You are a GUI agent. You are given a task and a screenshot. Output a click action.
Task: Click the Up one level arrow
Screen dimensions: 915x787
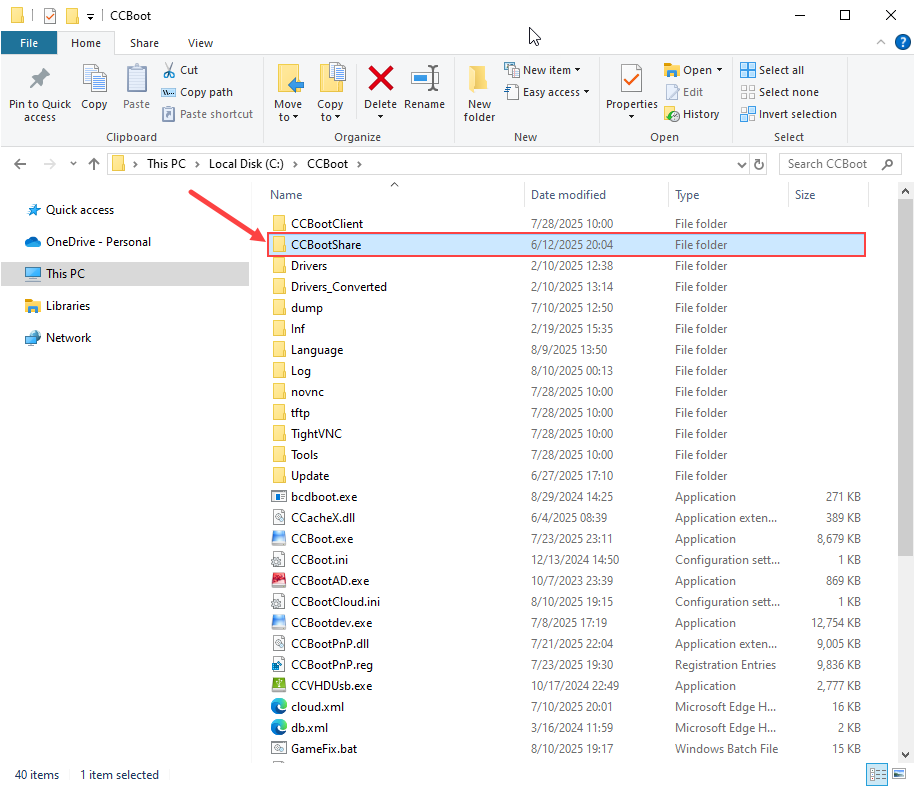(x=94, y=164)
